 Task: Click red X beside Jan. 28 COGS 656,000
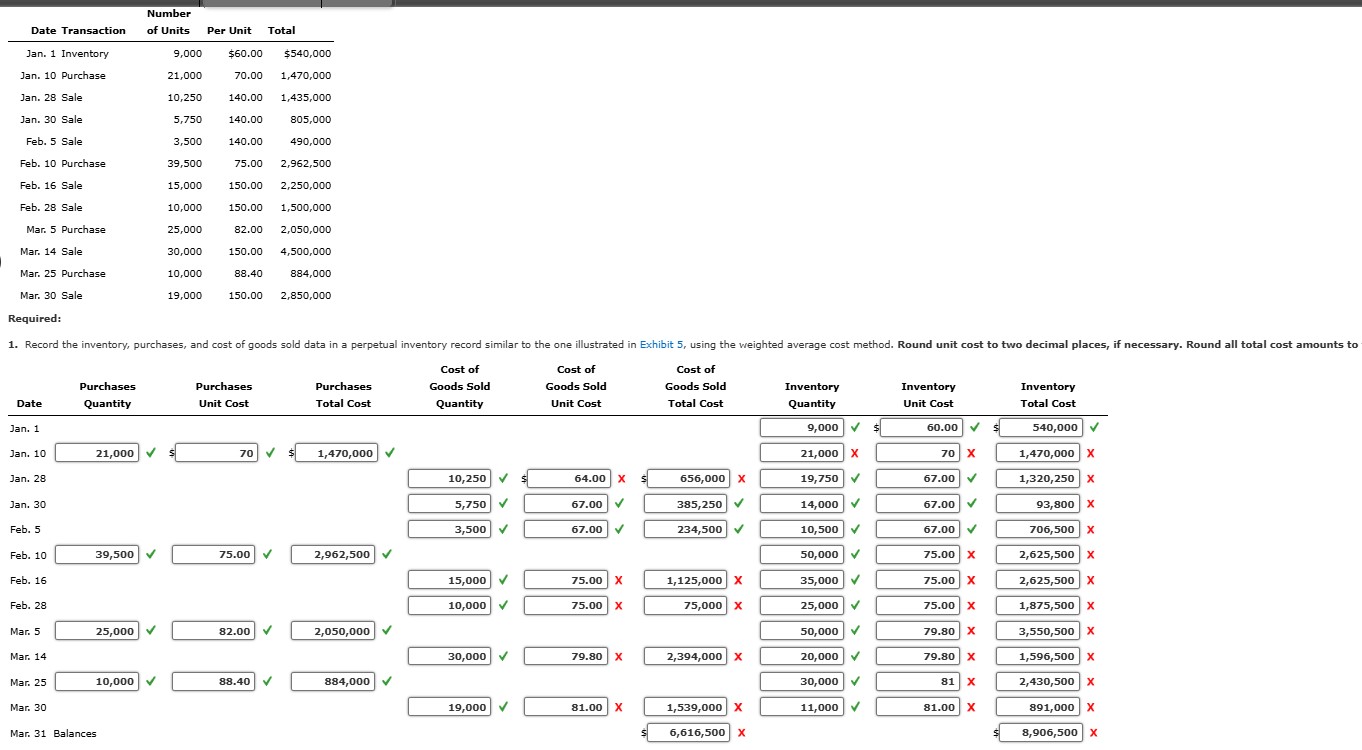tap(741, 479)
